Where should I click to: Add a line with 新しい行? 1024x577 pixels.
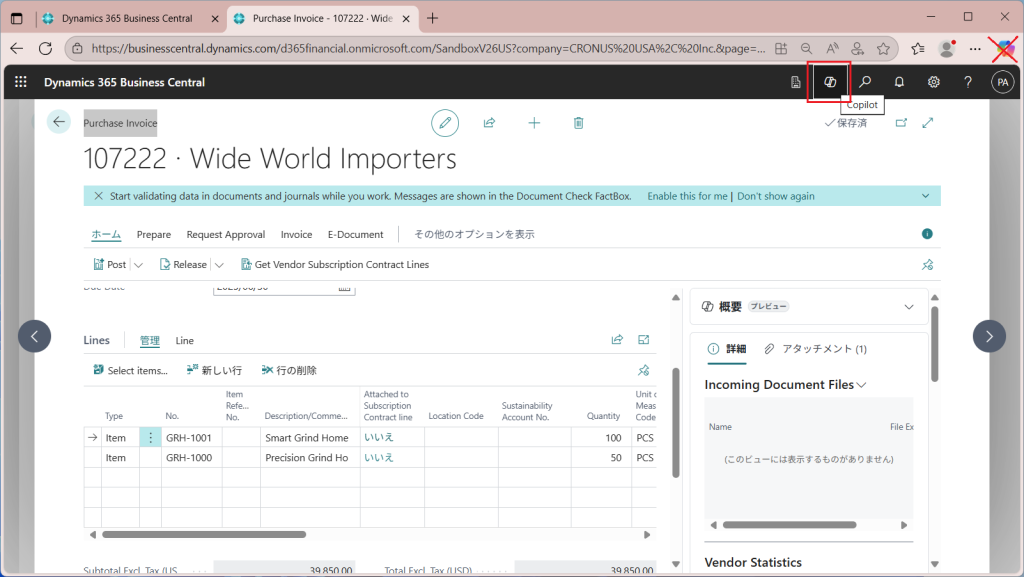pos(214,370)
